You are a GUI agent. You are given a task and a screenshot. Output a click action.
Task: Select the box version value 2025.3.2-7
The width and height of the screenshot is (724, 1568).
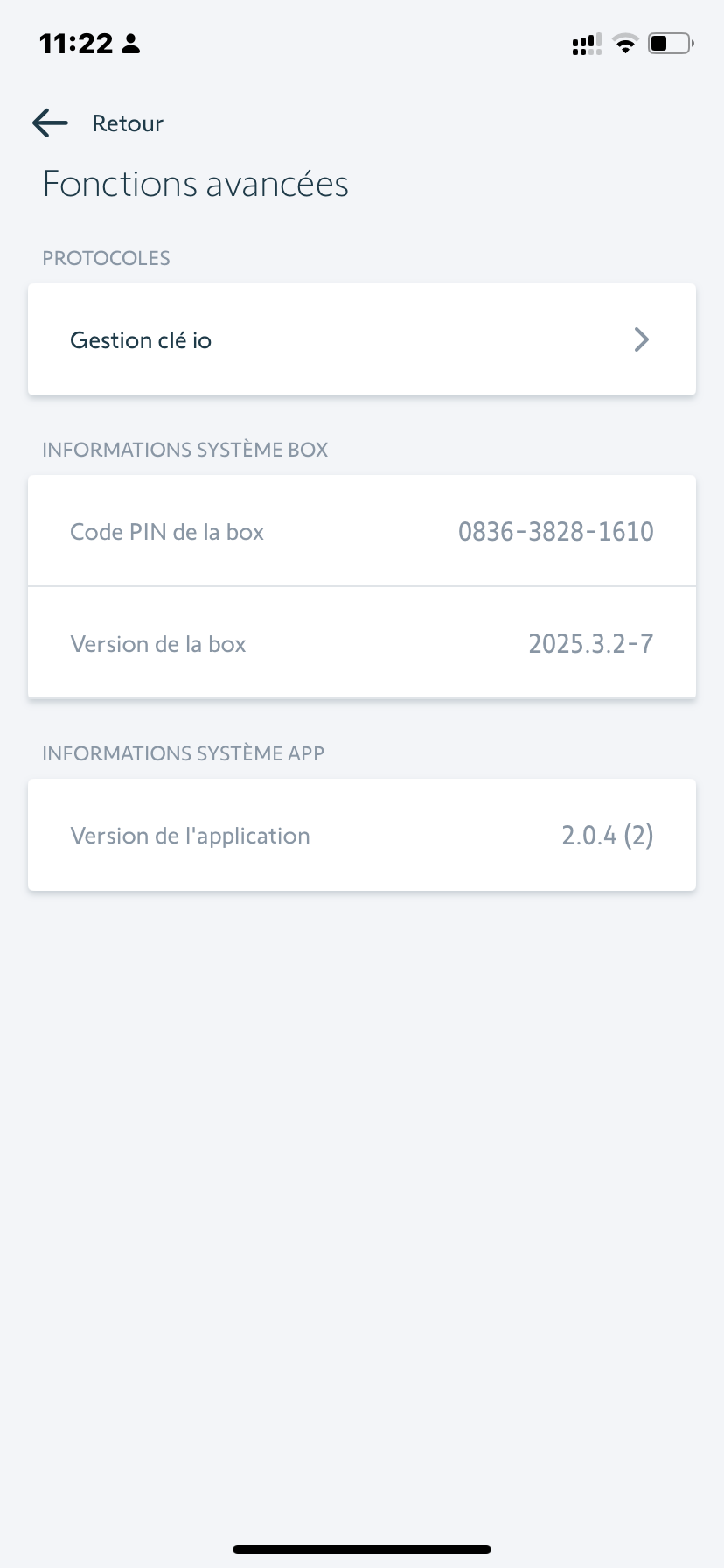tap(590, 644)
